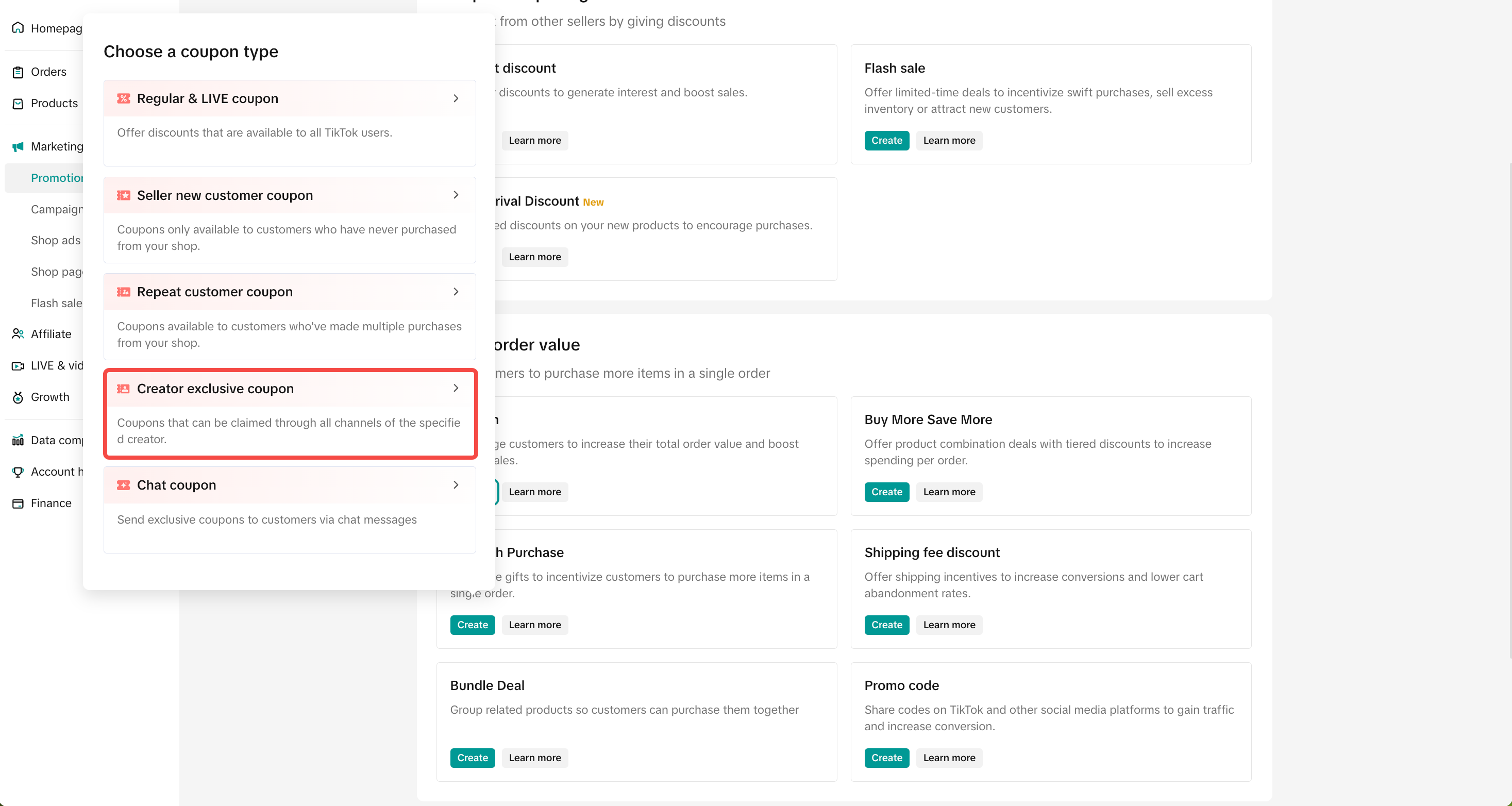
Task: Expand Regular & LIVE coupon chevron
Action: click(456, 98)
